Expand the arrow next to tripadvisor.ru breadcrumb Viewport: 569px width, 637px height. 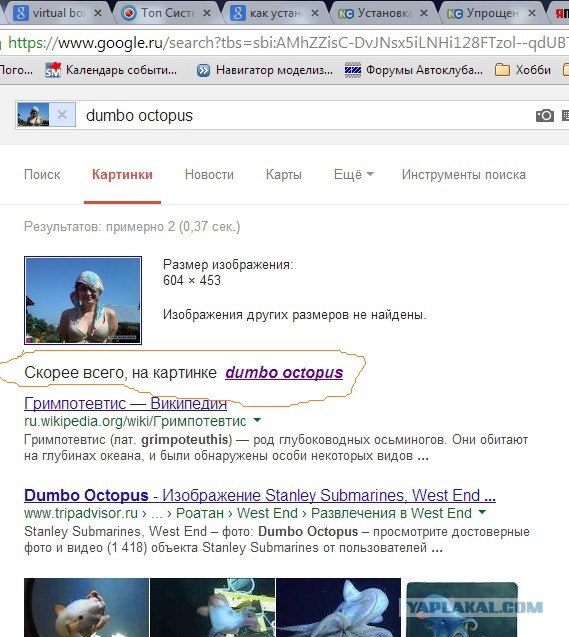482,512
